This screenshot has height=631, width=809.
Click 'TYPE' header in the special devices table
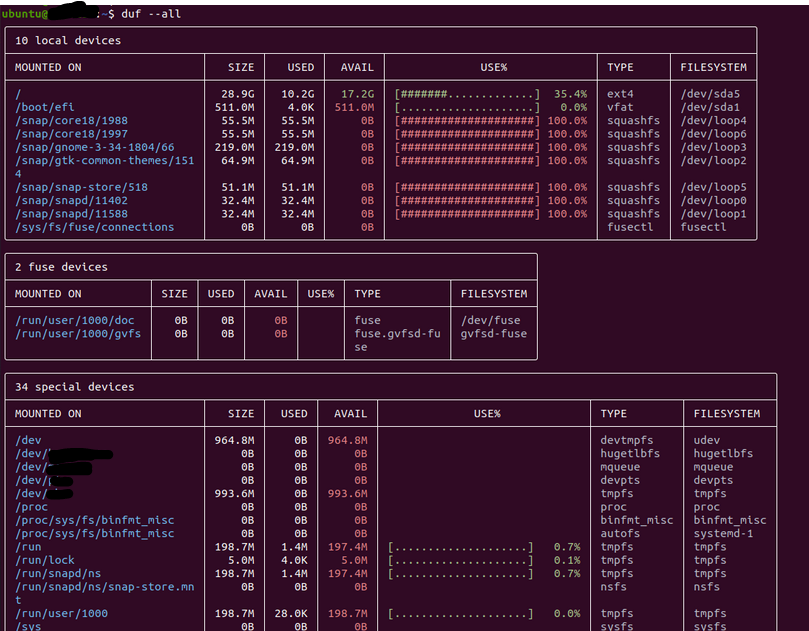[x=613, y=413]
